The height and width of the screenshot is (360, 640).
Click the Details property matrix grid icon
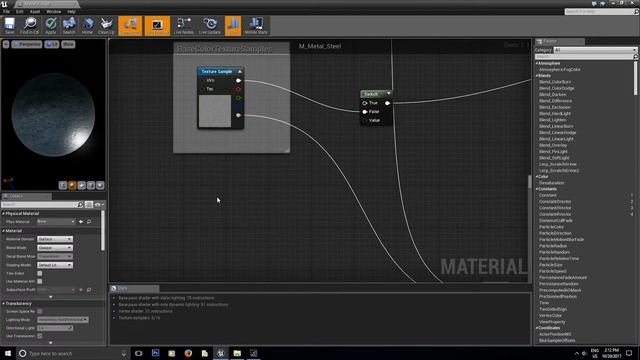click(89, 204)
